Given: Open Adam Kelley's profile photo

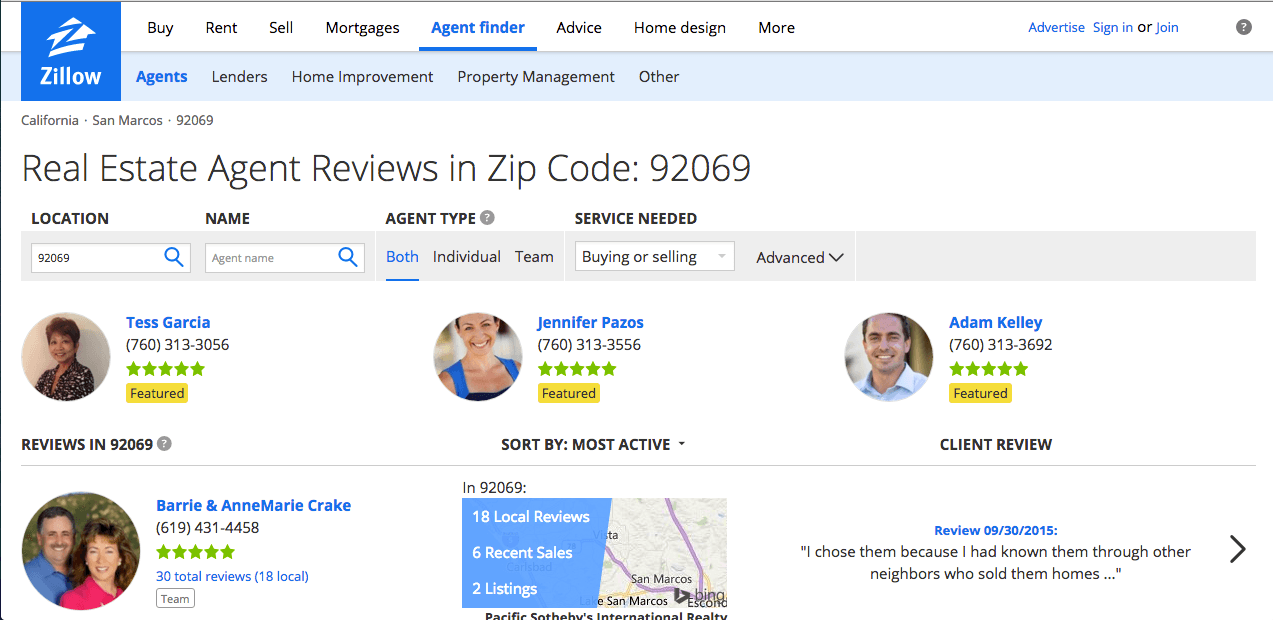Looking at the screenshot, I should [x=889, y=357].
